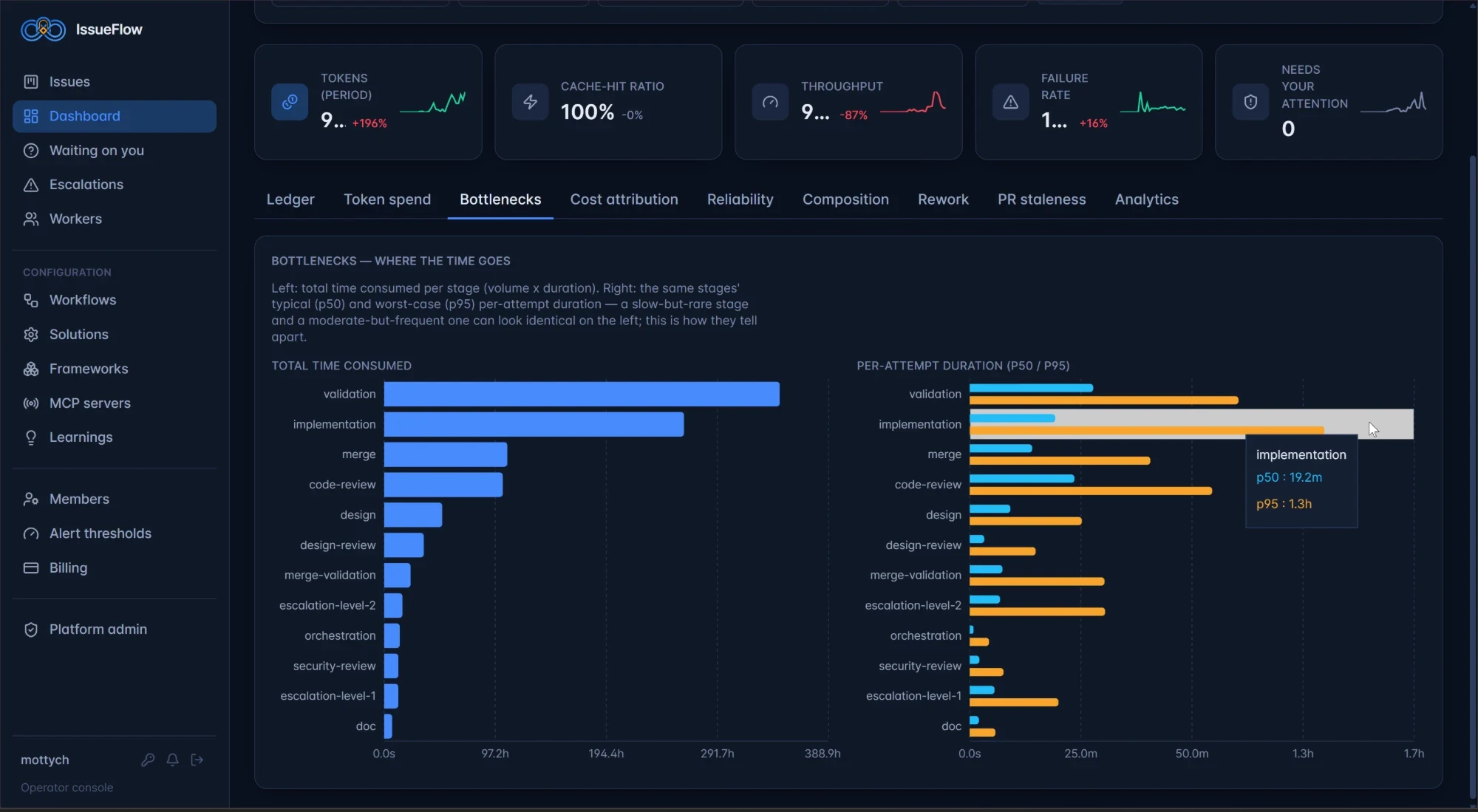Click the Throughput gauge icon

[770, 102]
